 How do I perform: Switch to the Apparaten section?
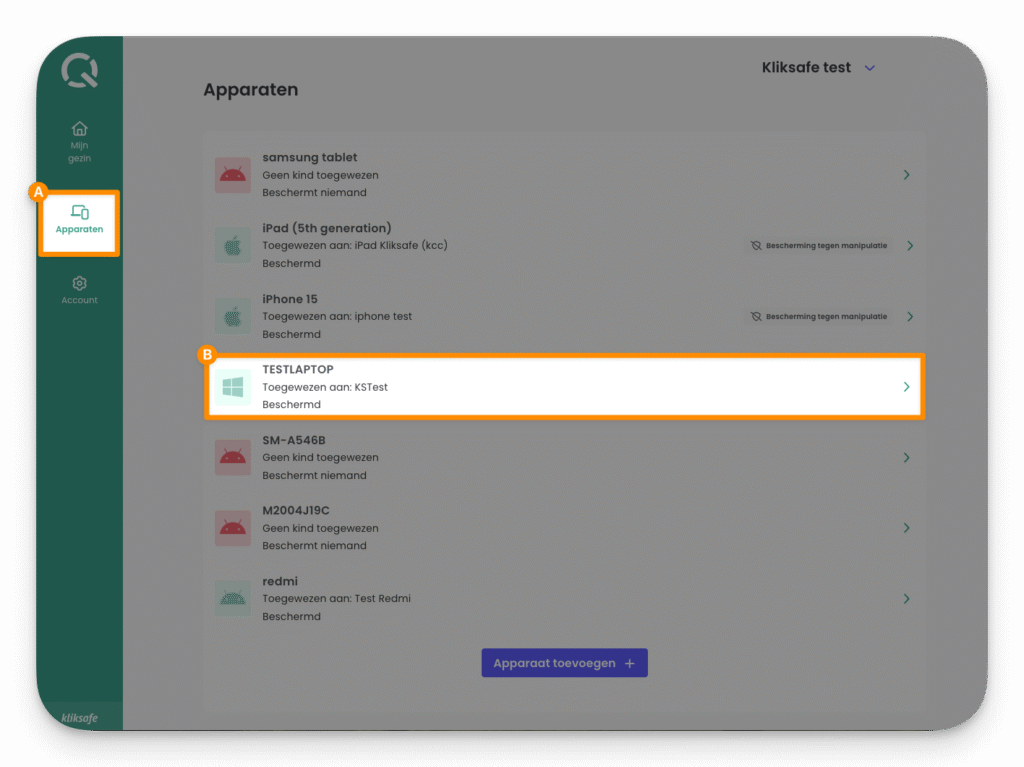79,222
